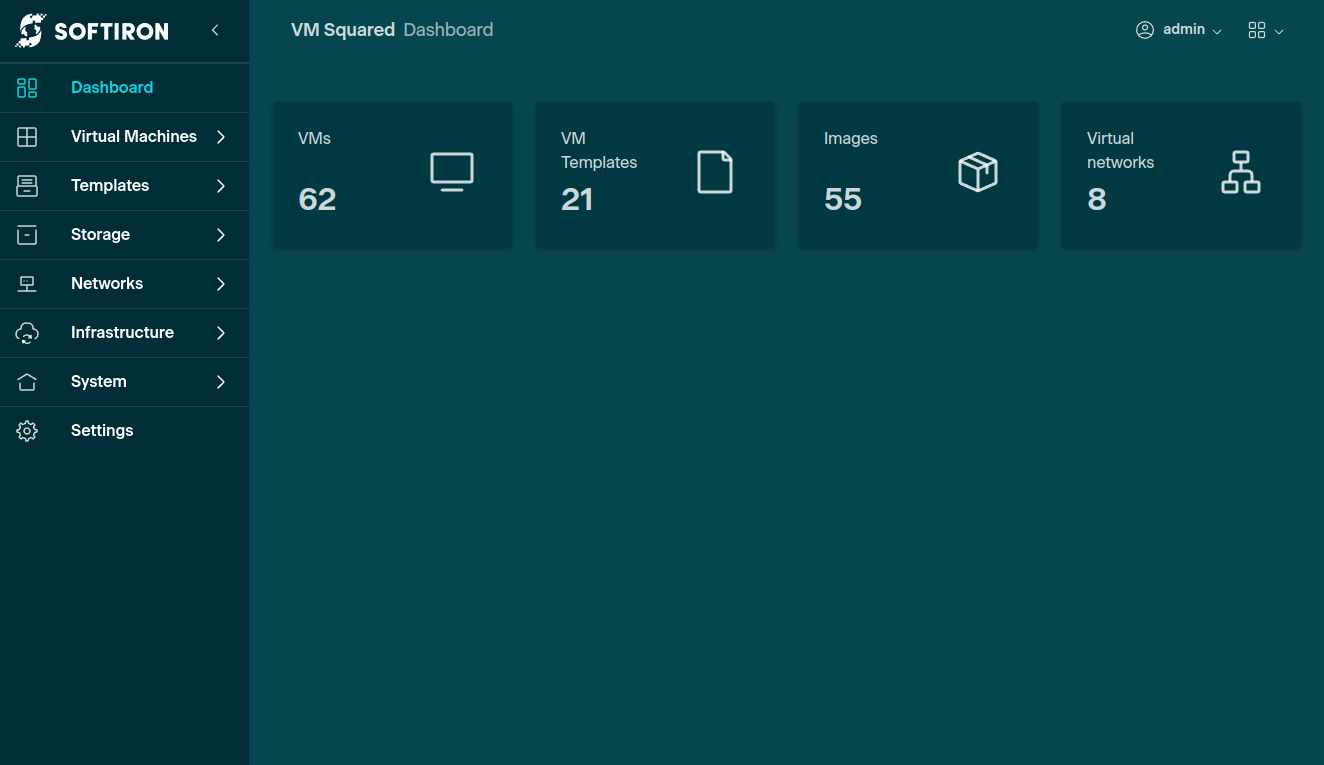
Task: Open the Images count 55 card
Action: tap(917, 175)
